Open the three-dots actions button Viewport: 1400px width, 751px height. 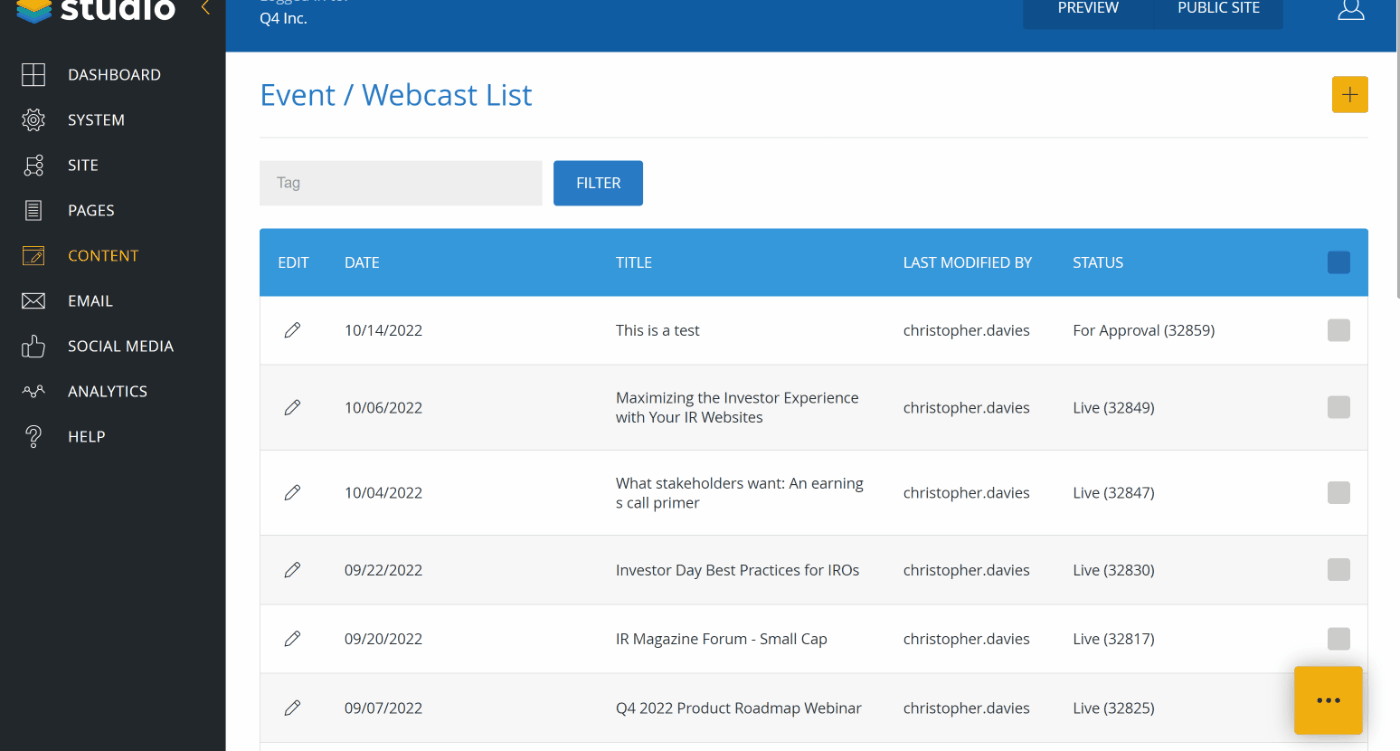[1328, 700]
